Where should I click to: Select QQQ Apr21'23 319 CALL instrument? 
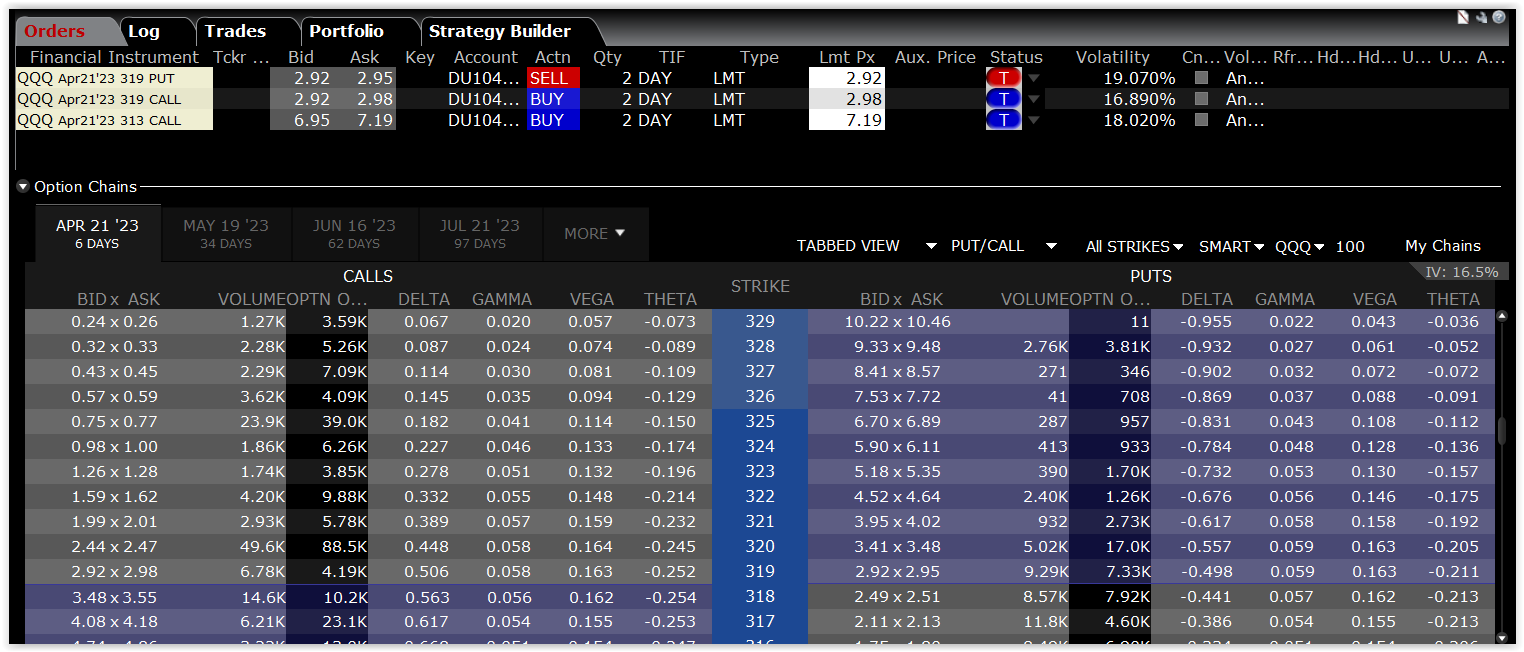pyautogui.click(x=114, y=99)
